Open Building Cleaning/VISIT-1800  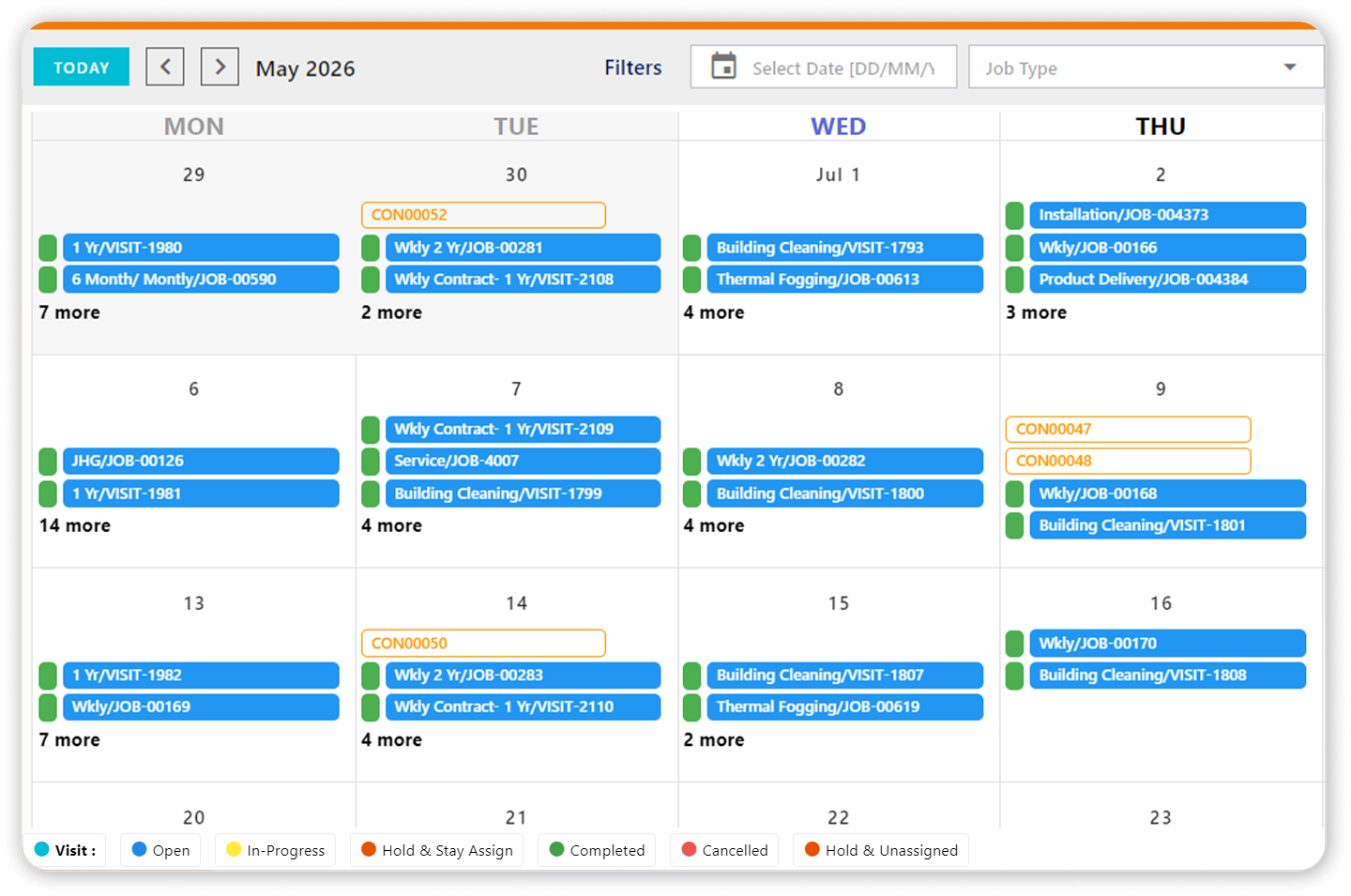(x=845, y=494)
